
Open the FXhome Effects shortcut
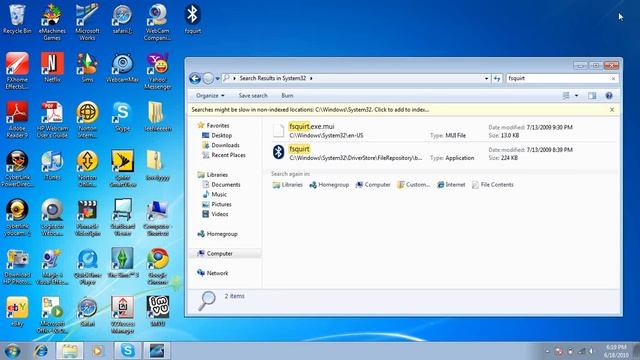coord(17,71)
